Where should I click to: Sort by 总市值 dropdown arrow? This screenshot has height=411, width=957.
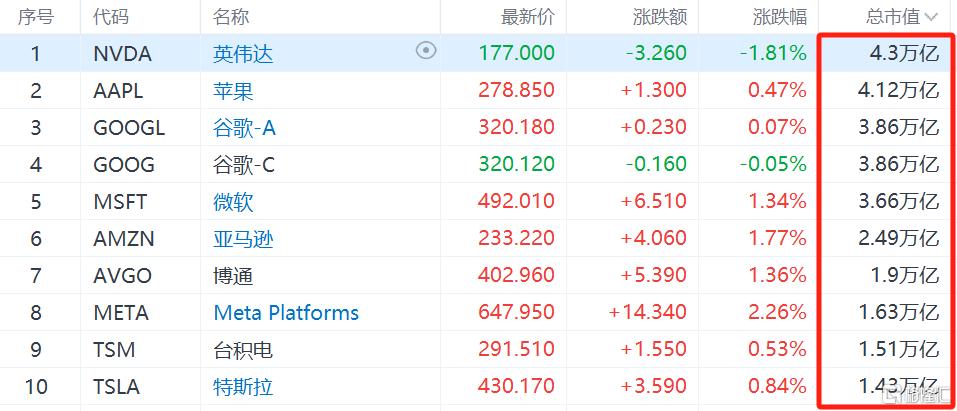tap(932, 17)
